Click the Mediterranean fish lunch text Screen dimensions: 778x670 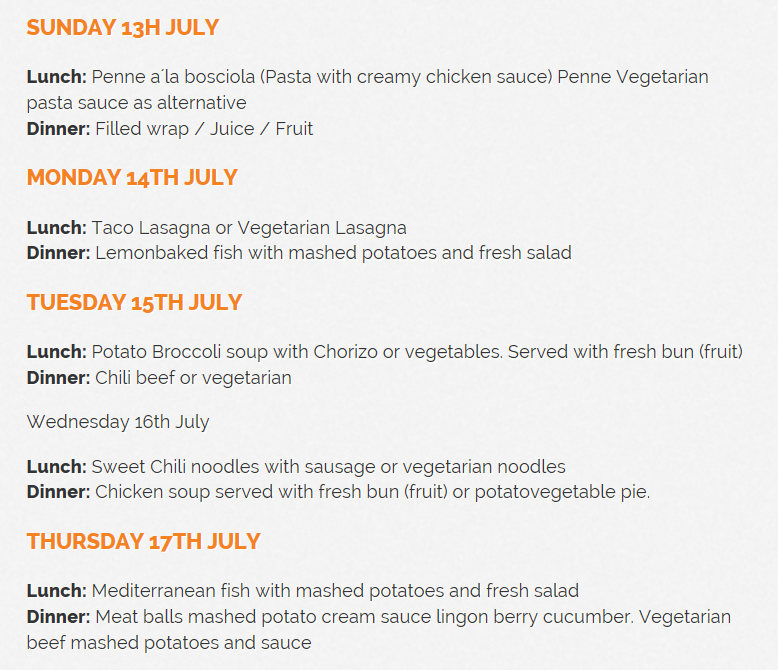coord(335,591)
